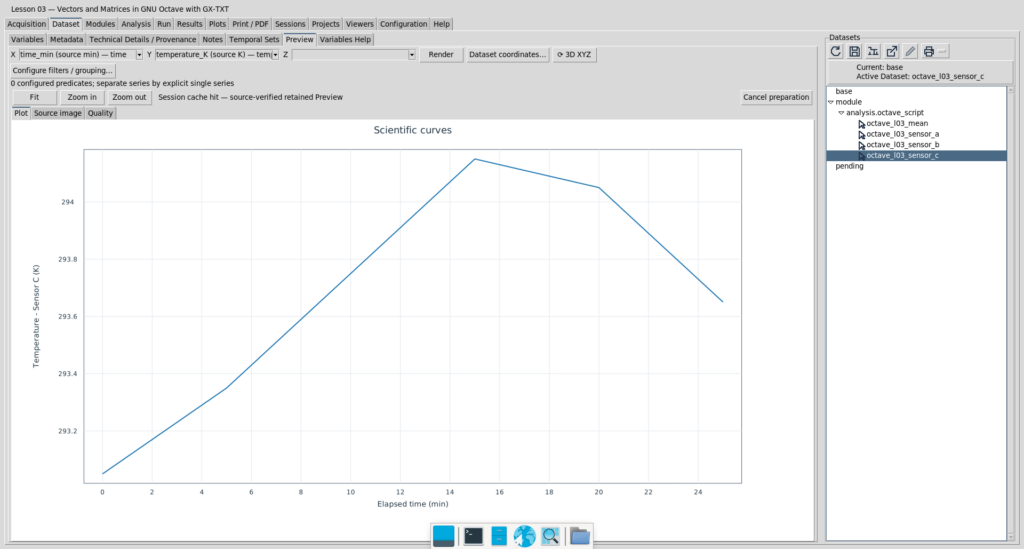Open the Print / PDF tab
The image size is (1024, 549).
pos(250,24)
